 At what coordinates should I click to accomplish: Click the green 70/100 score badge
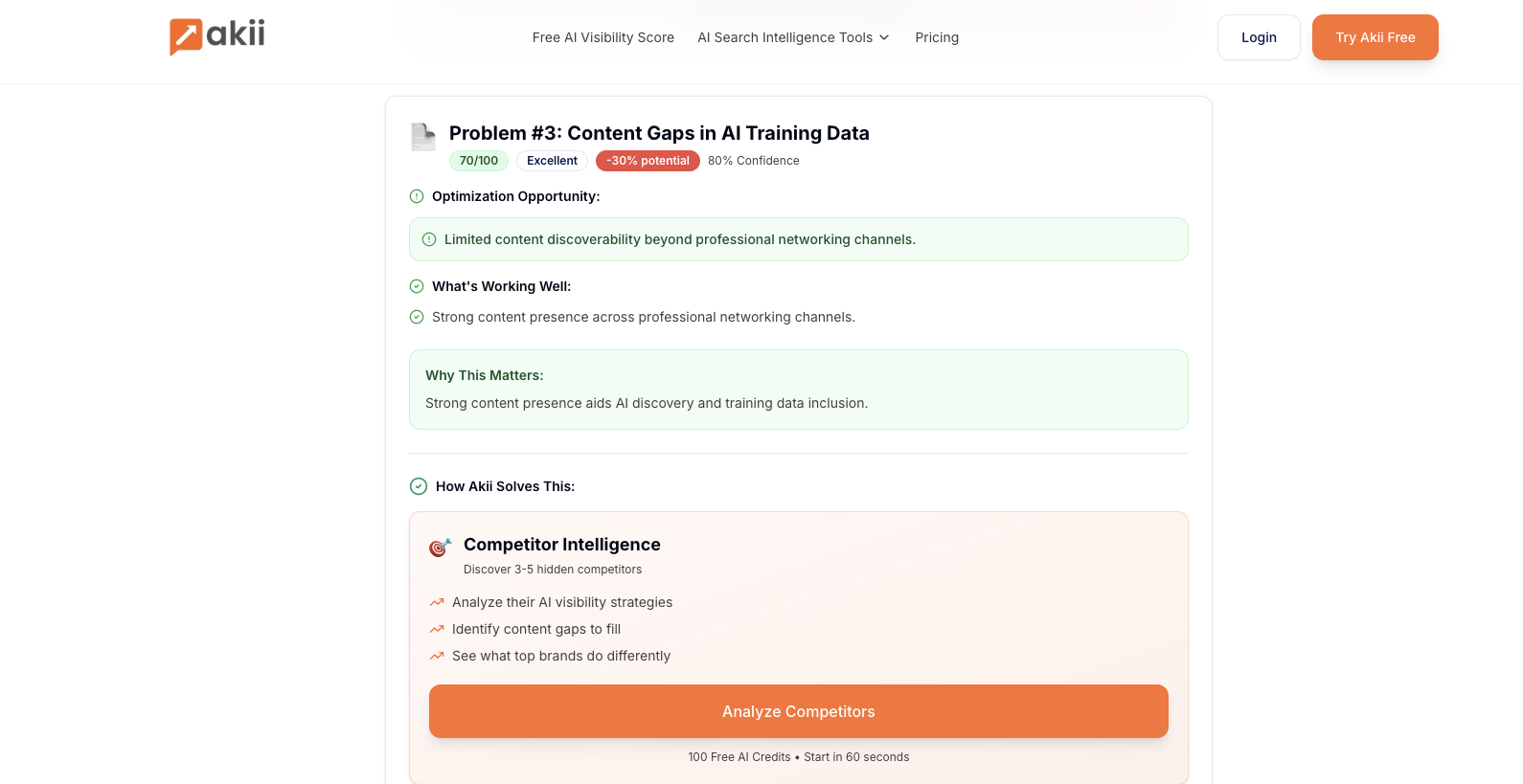(x=479, y=161)
